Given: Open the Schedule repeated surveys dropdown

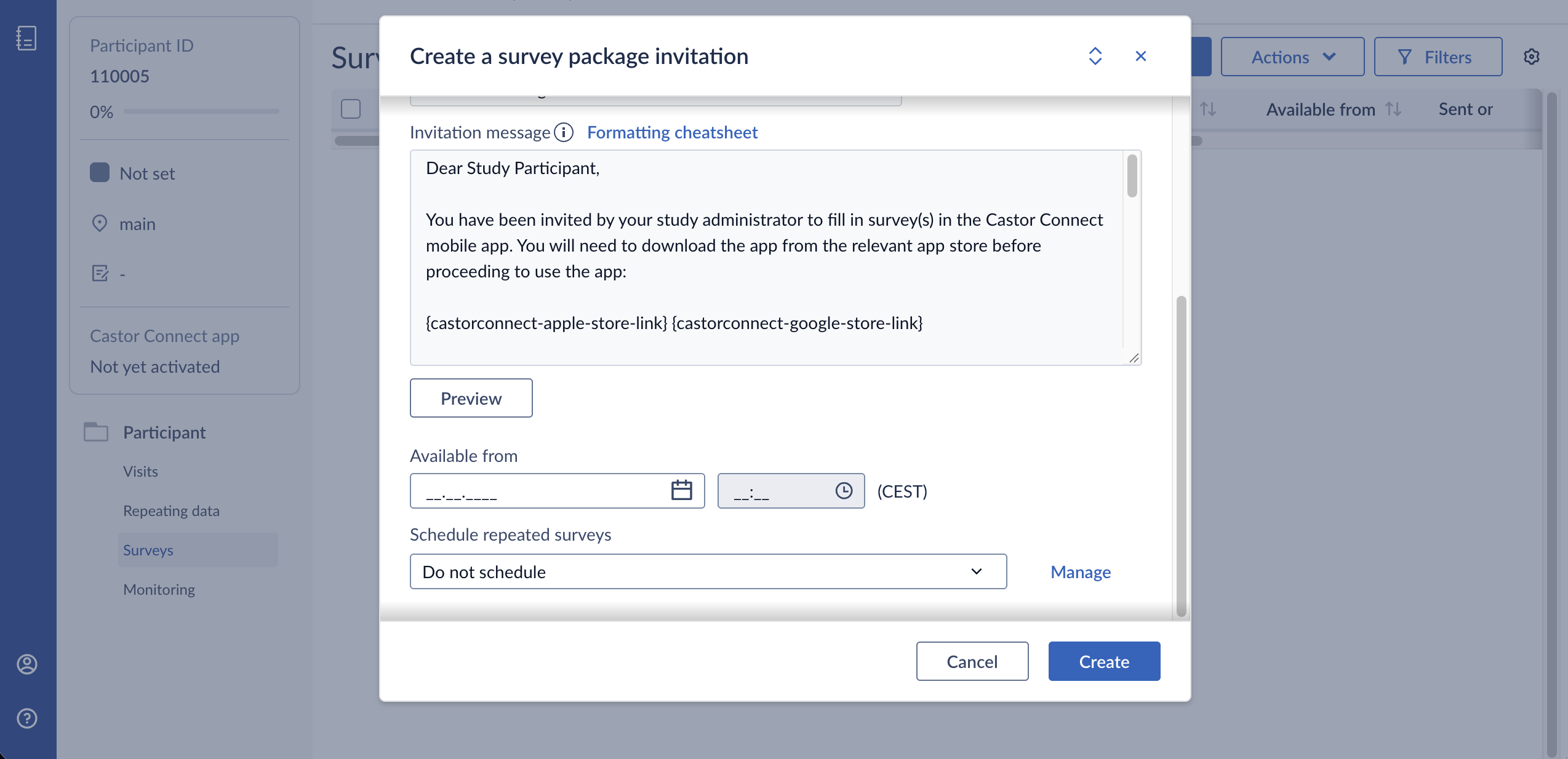Looking at the screenshot, I should 708,571.
